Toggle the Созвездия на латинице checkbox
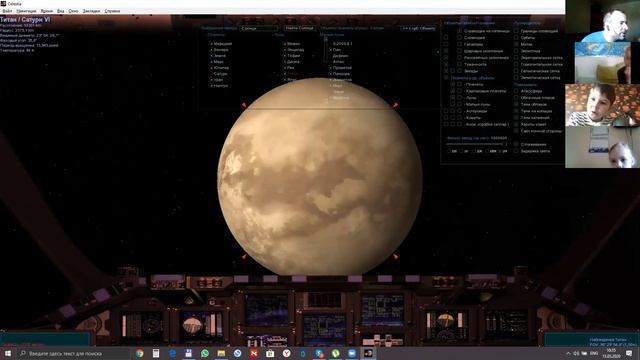Screen dimensions: 640x360 [x=460, y=31]
